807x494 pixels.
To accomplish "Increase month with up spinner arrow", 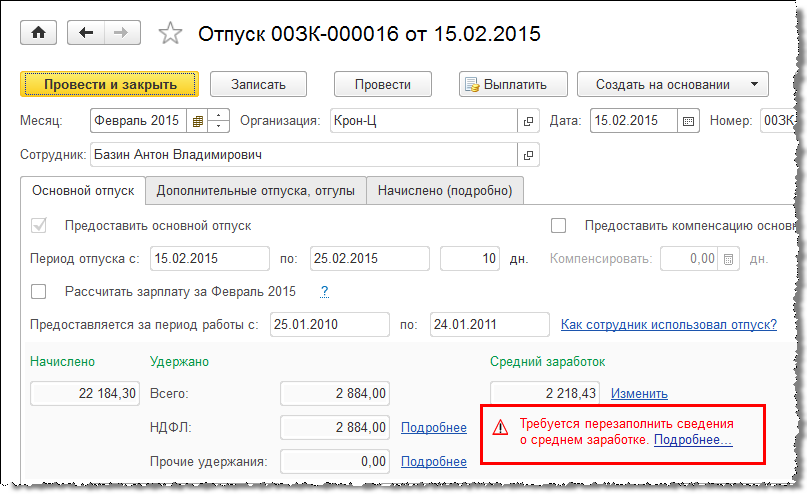I will point(219,116).
